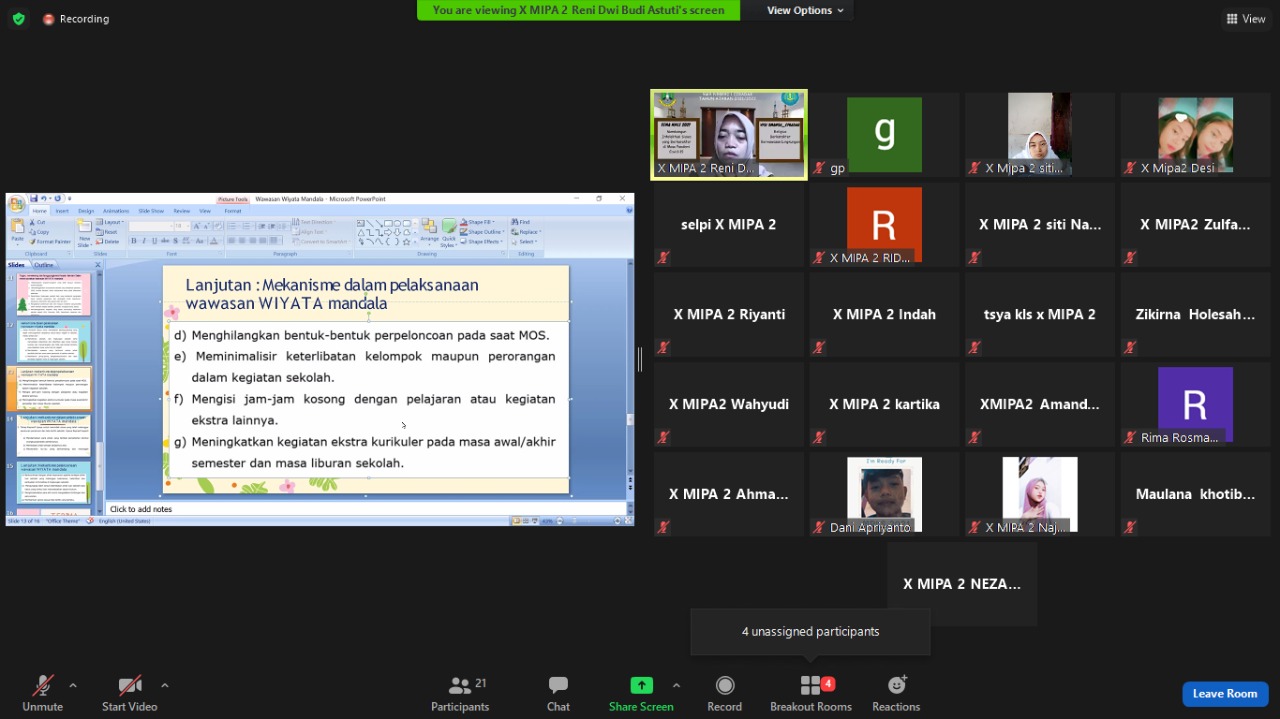Click the X MIPA 2 Reni video thumbnail
Screen dimensions: 1280x719
(x=728, y=135)
